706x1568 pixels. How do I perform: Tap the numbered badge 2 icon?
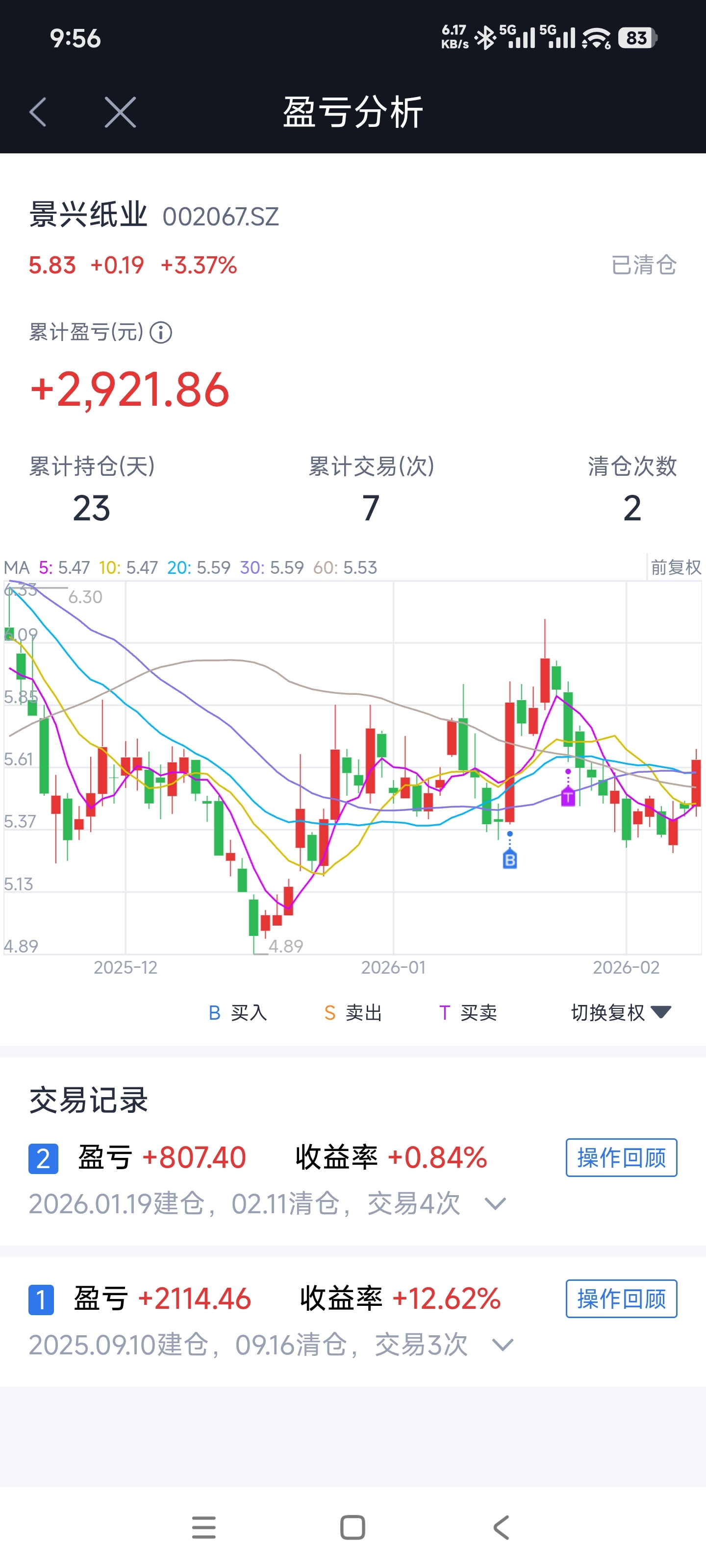43,1158
